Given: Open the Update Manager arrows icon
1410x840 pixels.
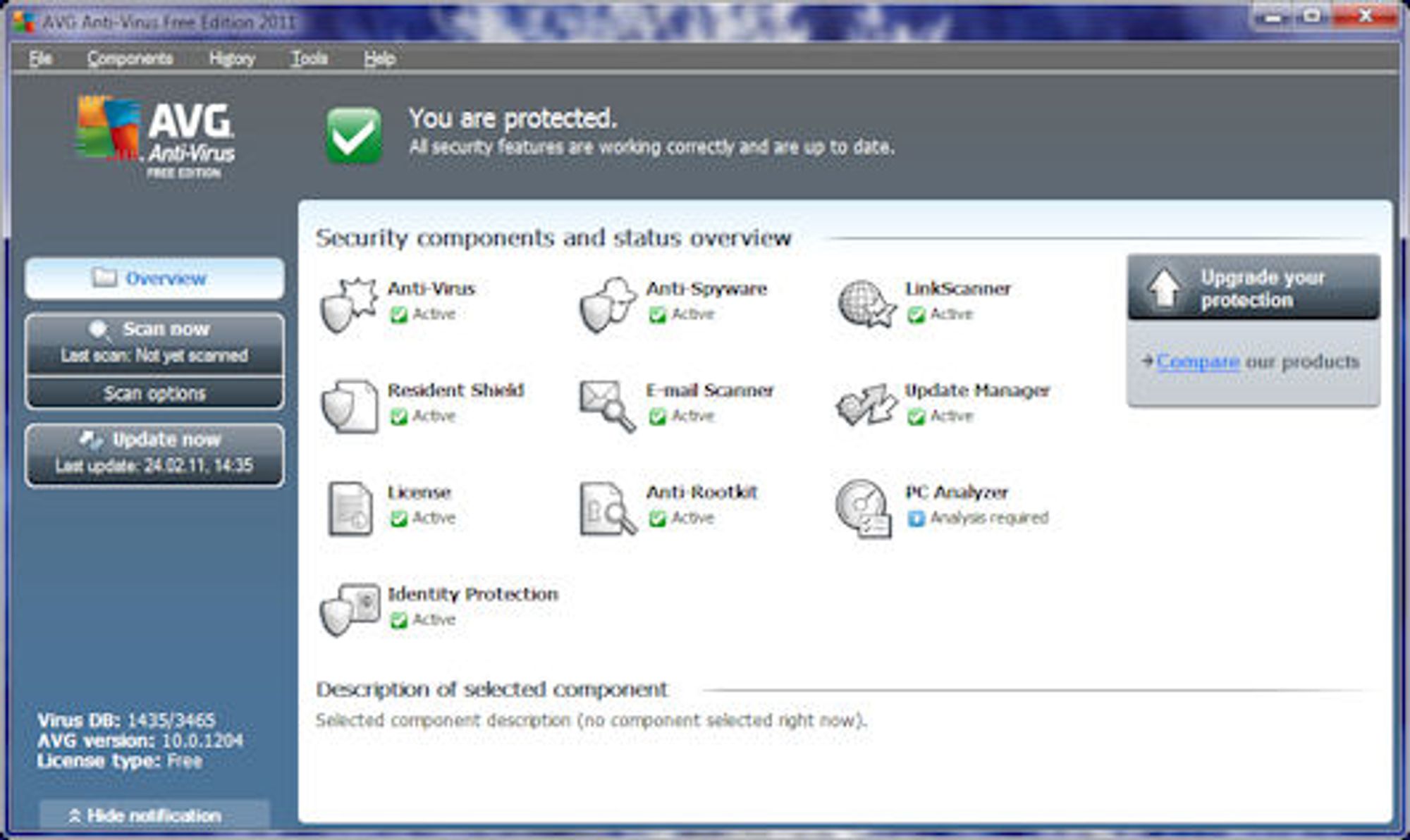Looking at the screenshot, I should 866,404.
